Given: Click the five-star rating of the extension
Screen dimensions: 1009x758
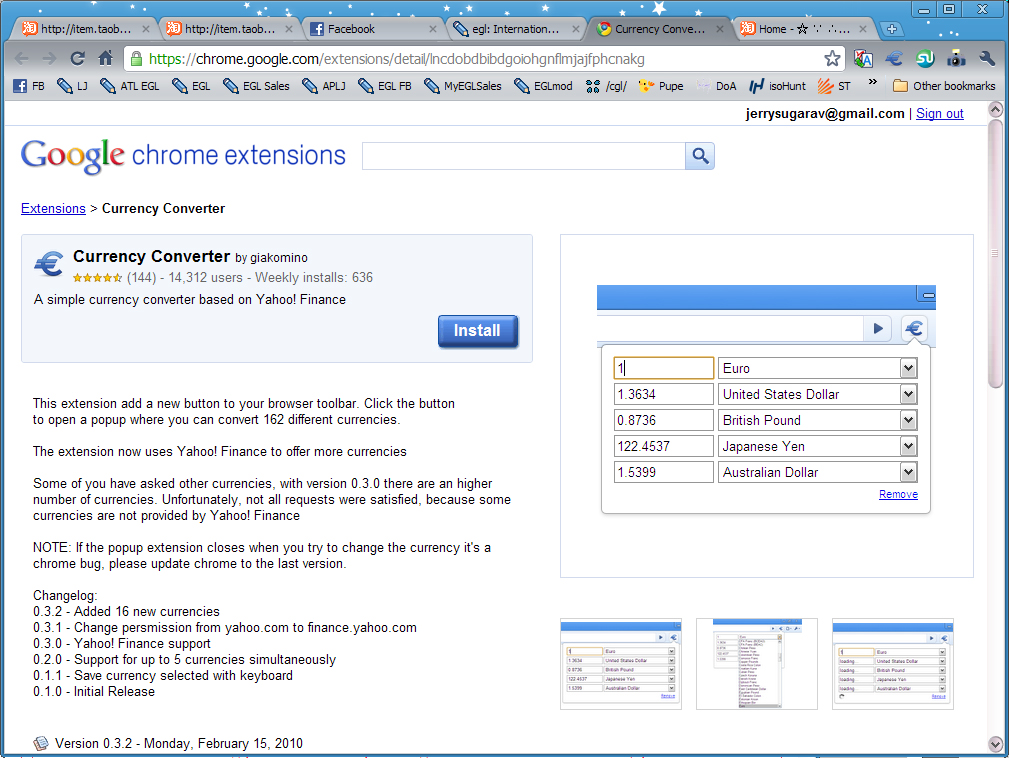Looking at the screenshot, I should pos(97,278).
